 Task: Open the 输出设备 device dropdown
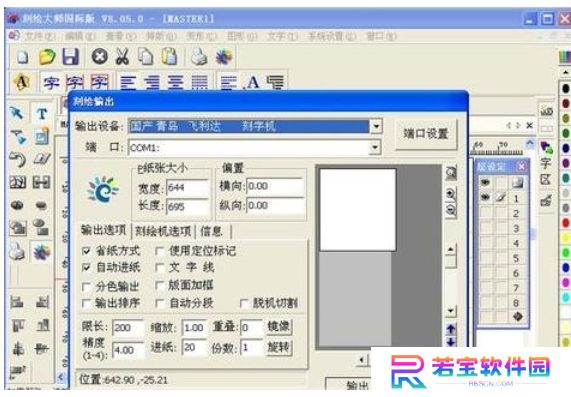click(x=376, y=126)
